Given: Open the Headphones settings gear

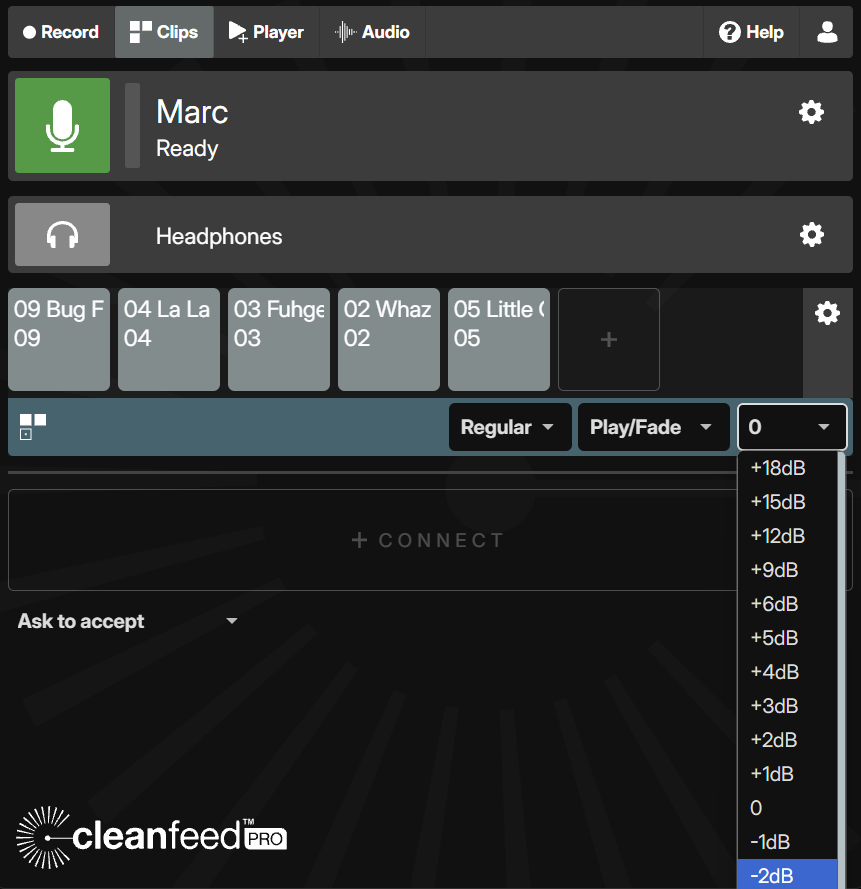Looking at the screenshot, I should tap(811, 234).
